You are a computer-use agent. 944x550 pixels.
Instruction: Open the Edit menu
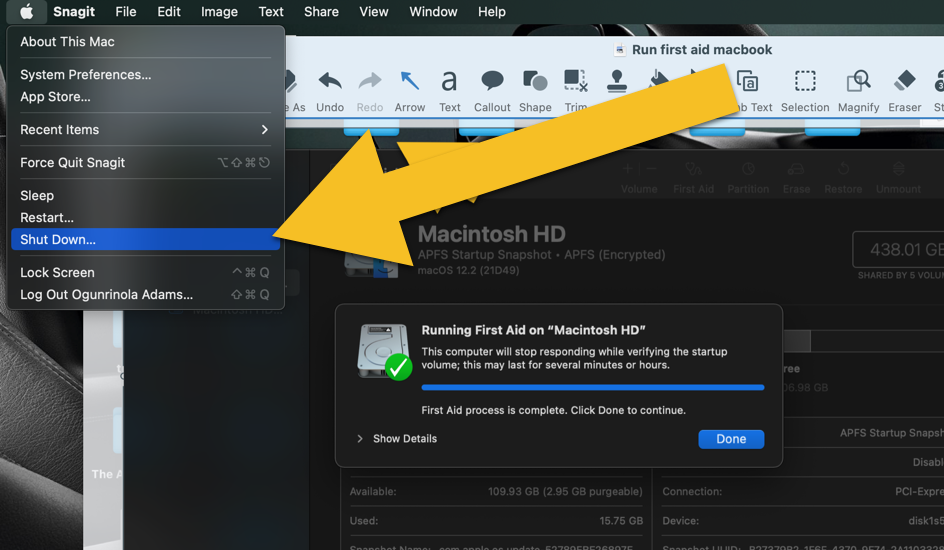point(169,11)
